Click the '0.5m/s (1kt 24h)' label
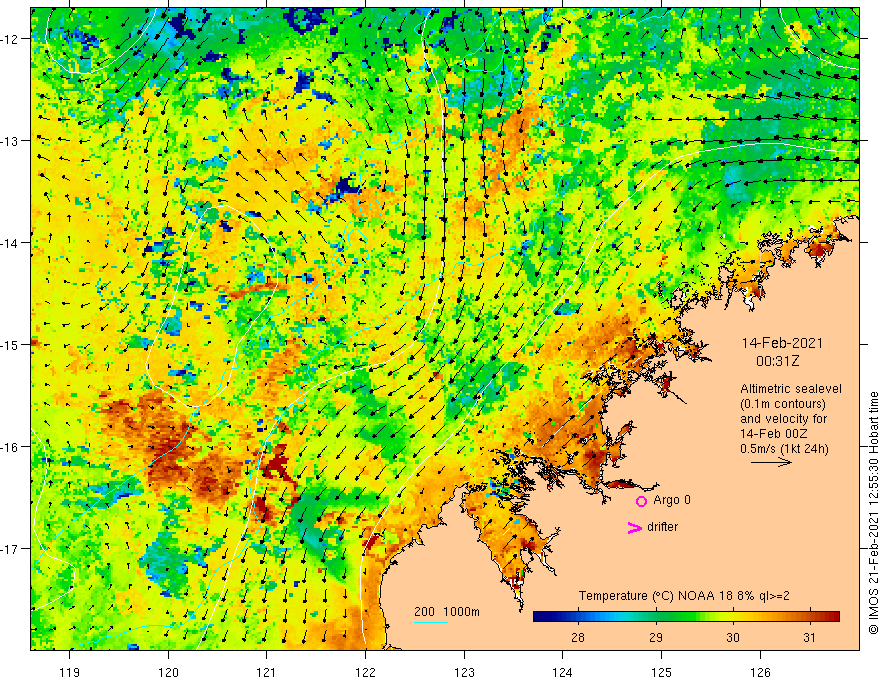 (x=784, y=449)
